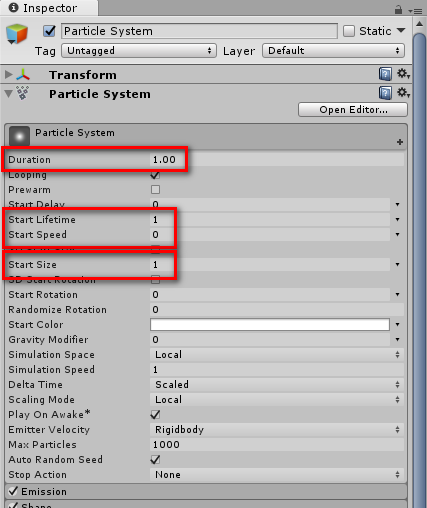This screenshot has width=427, height=508.
Task: Click the Particle System component dots icon
Action: pos(23,93)
